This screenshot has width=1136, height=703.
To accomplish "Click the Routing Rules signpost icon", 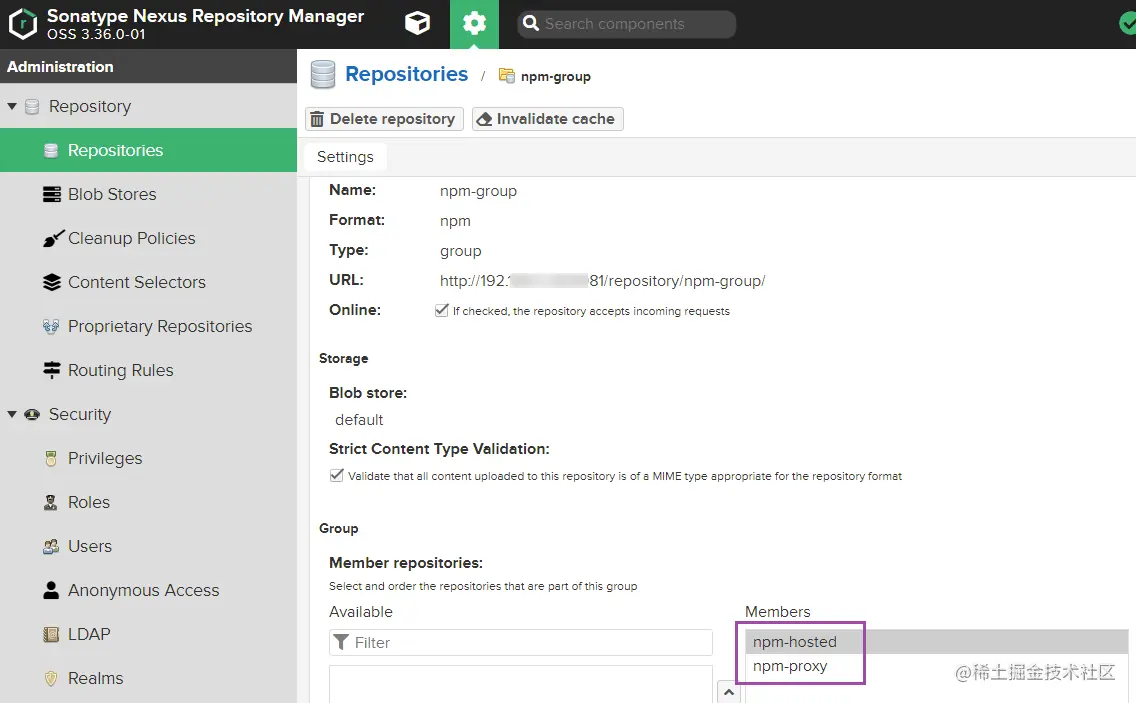I will 51,370.
